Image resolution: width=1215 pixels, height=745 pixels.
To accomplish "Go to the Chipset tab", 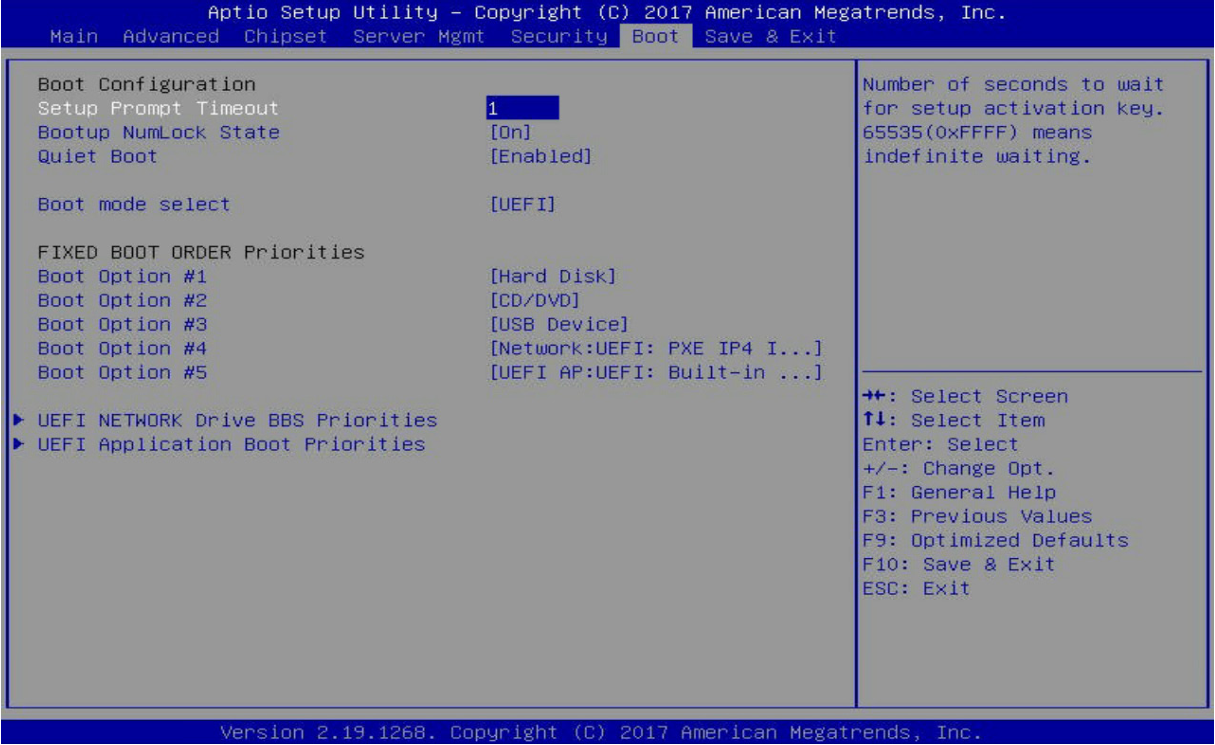I will click(x=286, y=36).
